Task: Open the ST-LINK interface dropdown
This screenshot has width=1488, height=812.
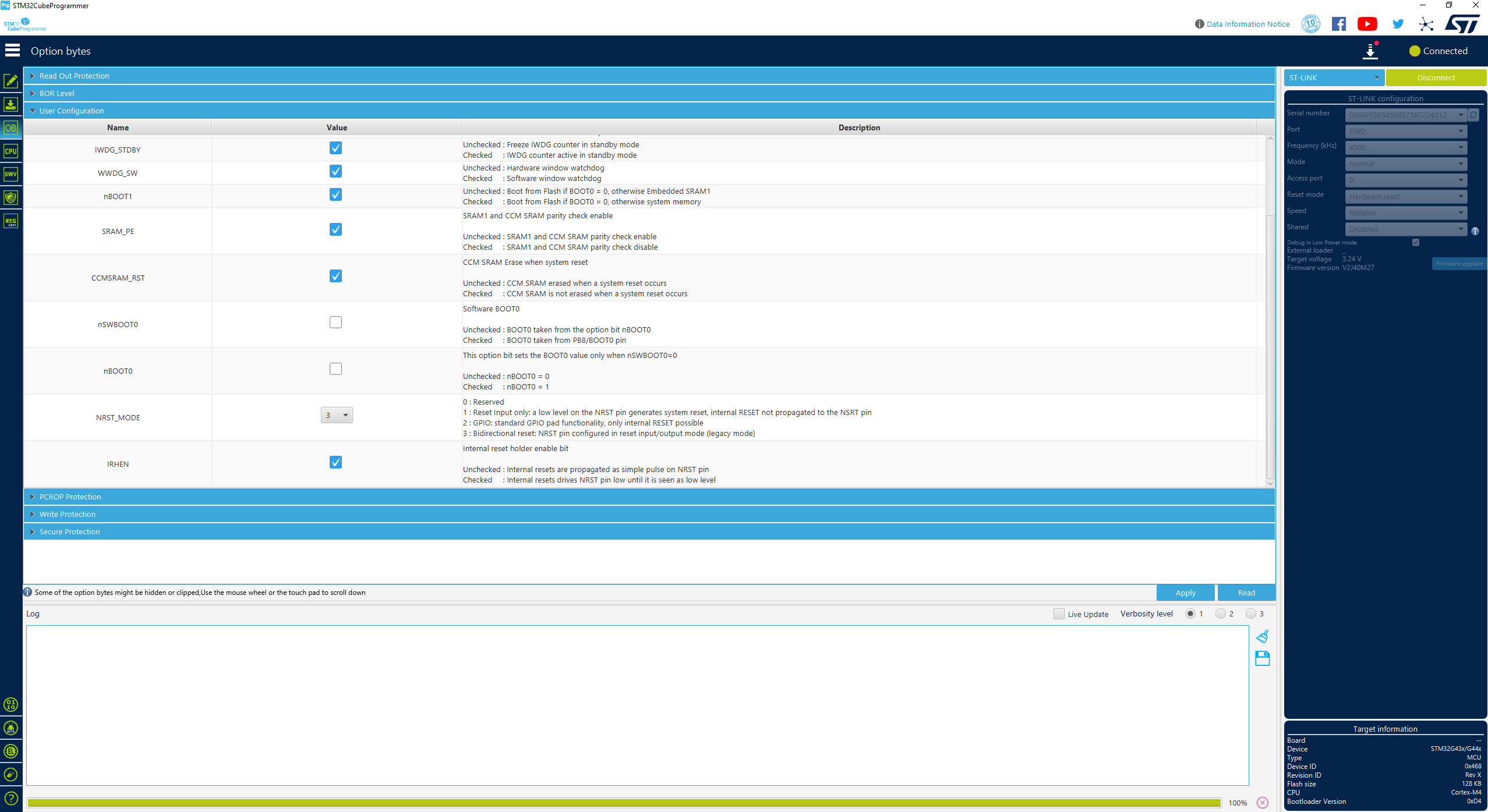Action: [x=1334, y=77]
